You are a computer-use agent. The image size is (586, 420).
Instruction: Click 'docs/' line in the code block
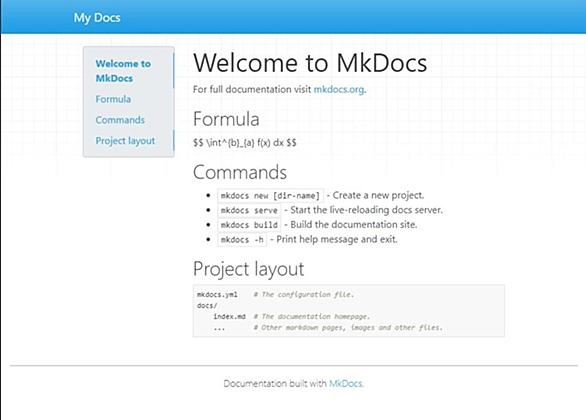207,306
